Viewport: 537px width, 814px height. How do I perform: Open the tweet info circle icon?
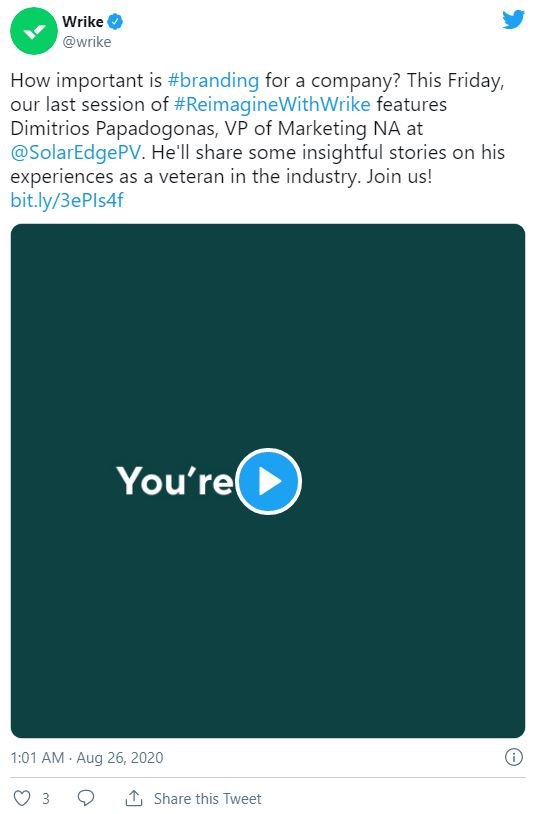(514, 757)
